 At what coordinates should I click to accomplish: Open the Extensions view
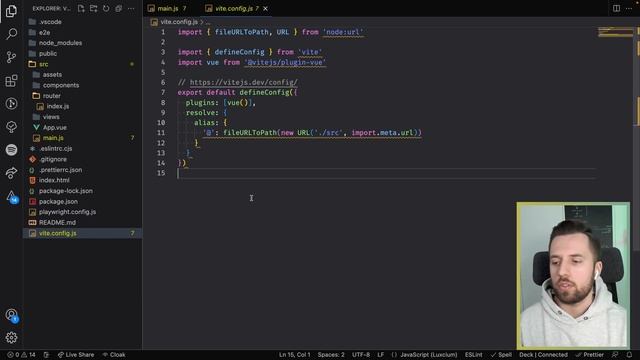[11, 80]
